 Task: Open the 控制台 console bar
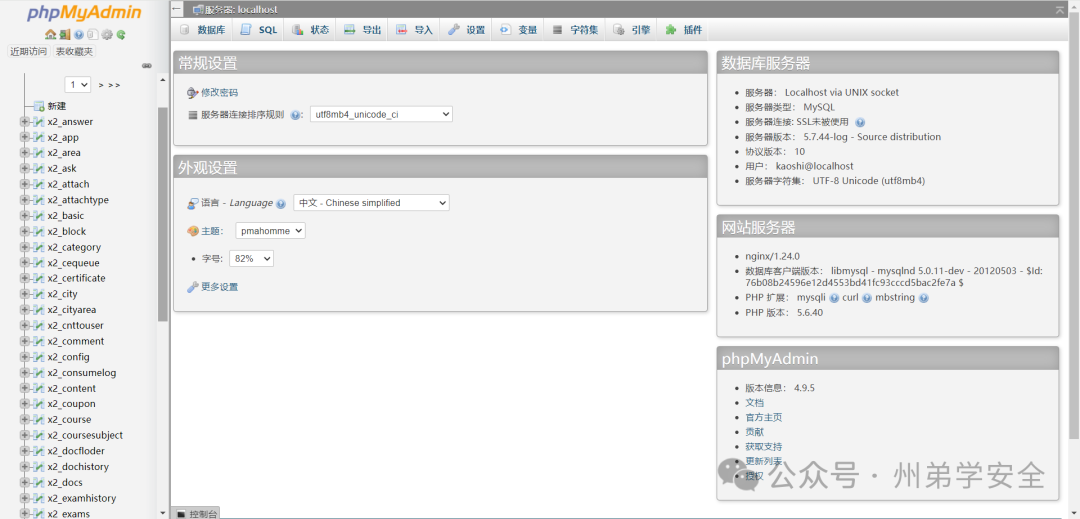tap(196, 513)
